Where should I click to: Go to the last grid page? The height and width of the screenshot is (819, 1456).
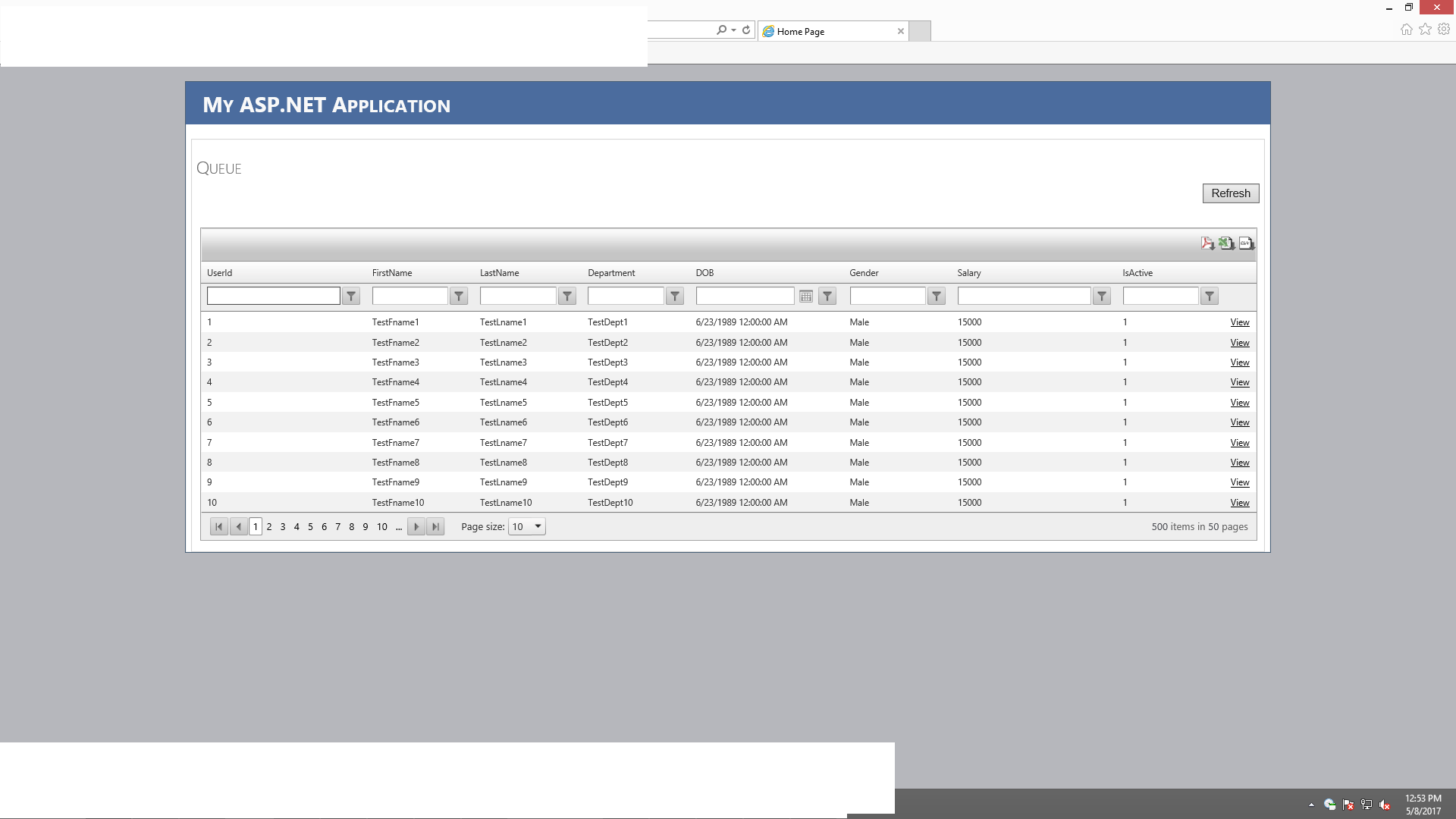click(x=435, y=527)
